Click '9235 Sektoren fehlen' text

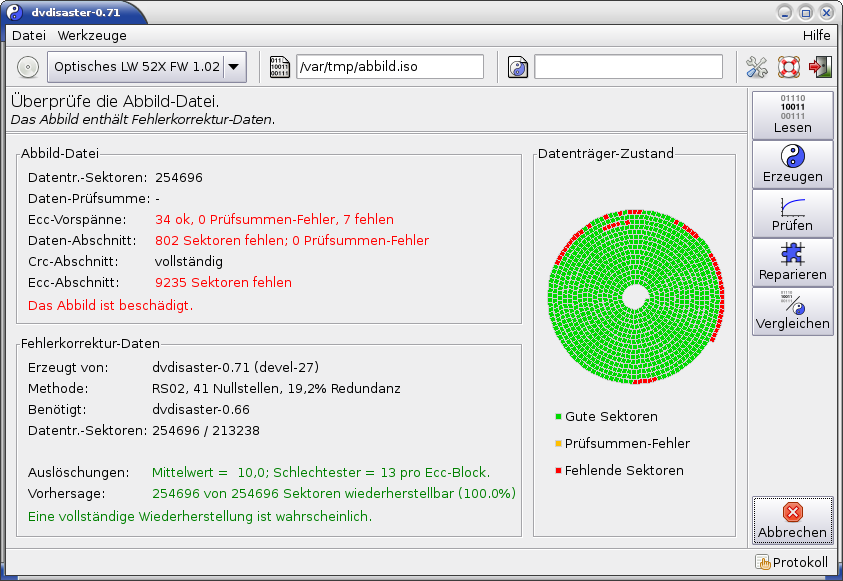point(223,282)
